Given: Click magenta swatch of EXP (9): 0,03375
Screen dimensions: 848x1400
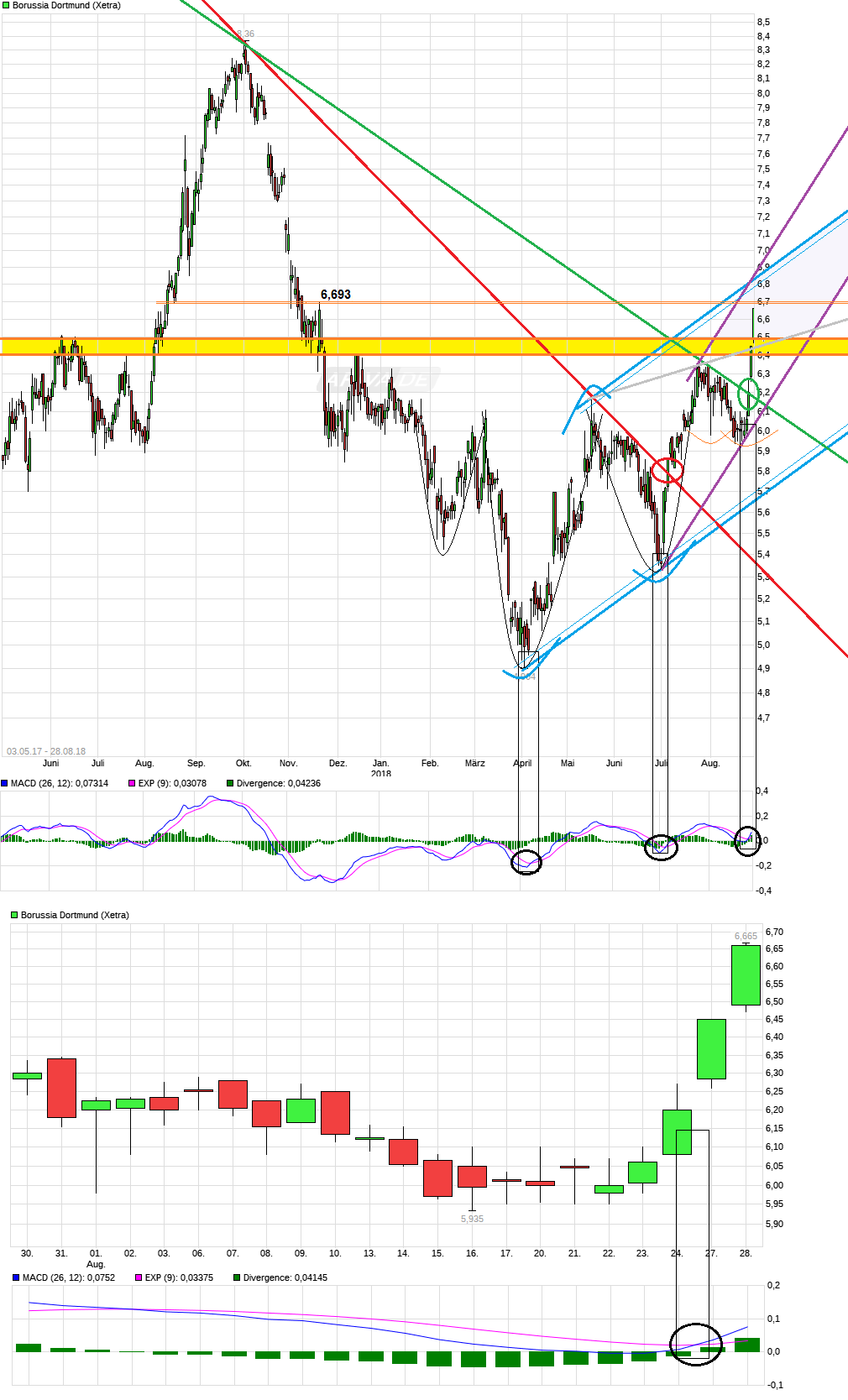Looking at the screenshot, I should tap(139, 1277).
